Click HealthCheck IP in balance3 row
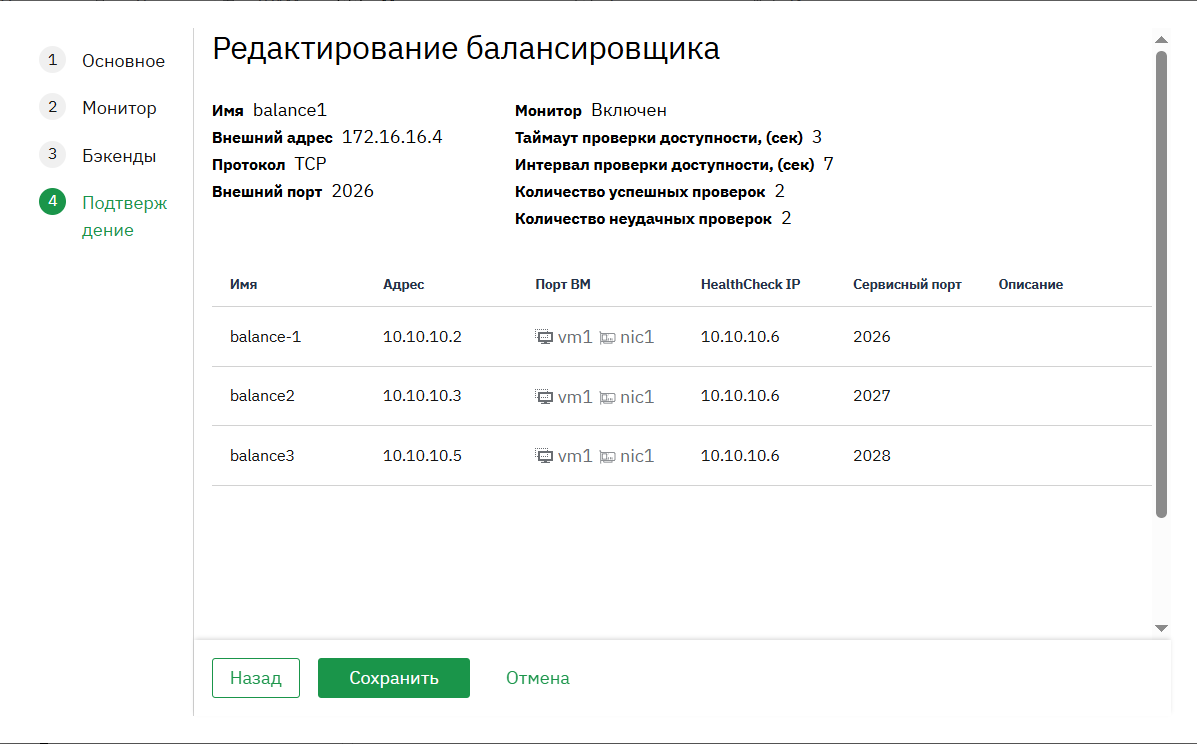 click(740, 456)
